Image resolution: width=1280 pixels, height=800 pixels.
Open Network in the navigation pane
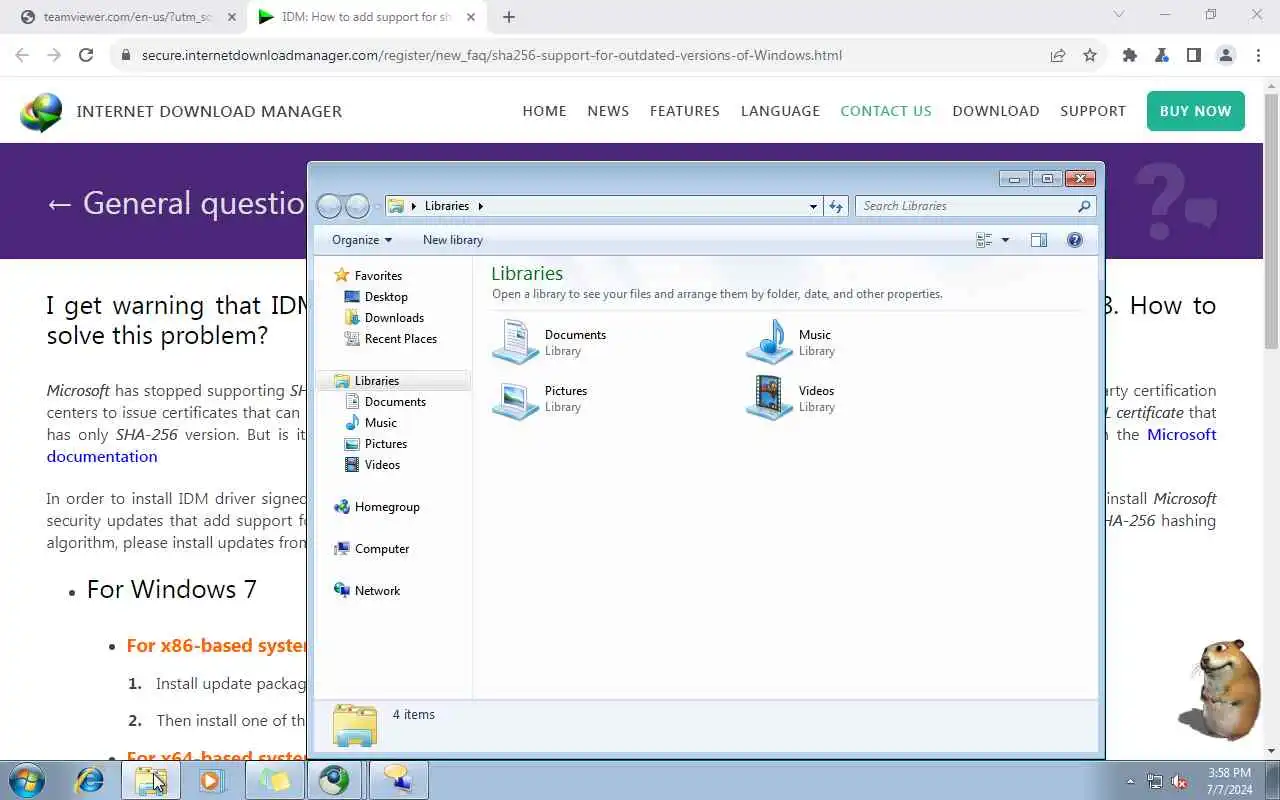pos(377,591)
